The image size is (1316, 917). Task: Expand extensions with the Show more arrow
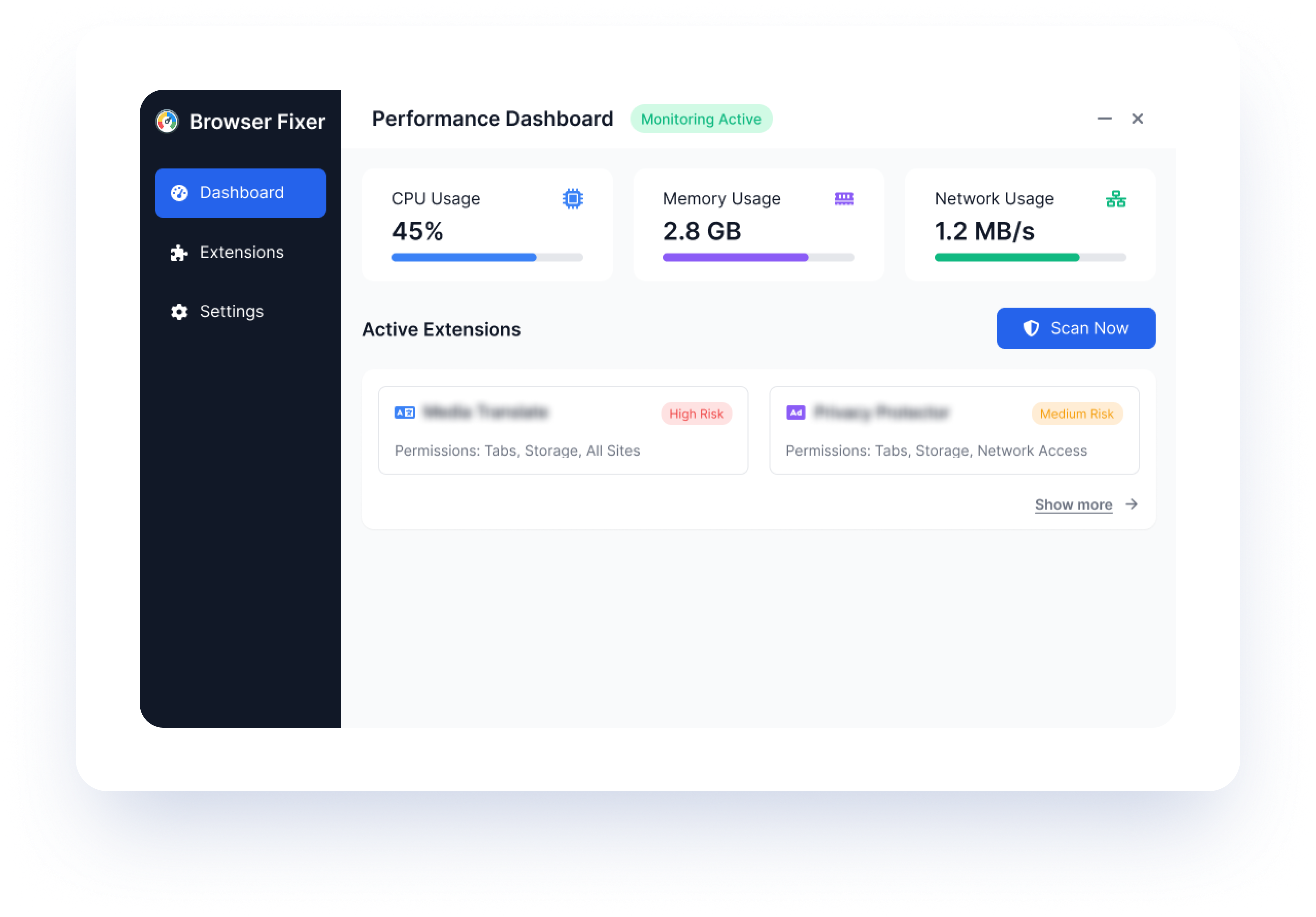[x=1132, y=504]
